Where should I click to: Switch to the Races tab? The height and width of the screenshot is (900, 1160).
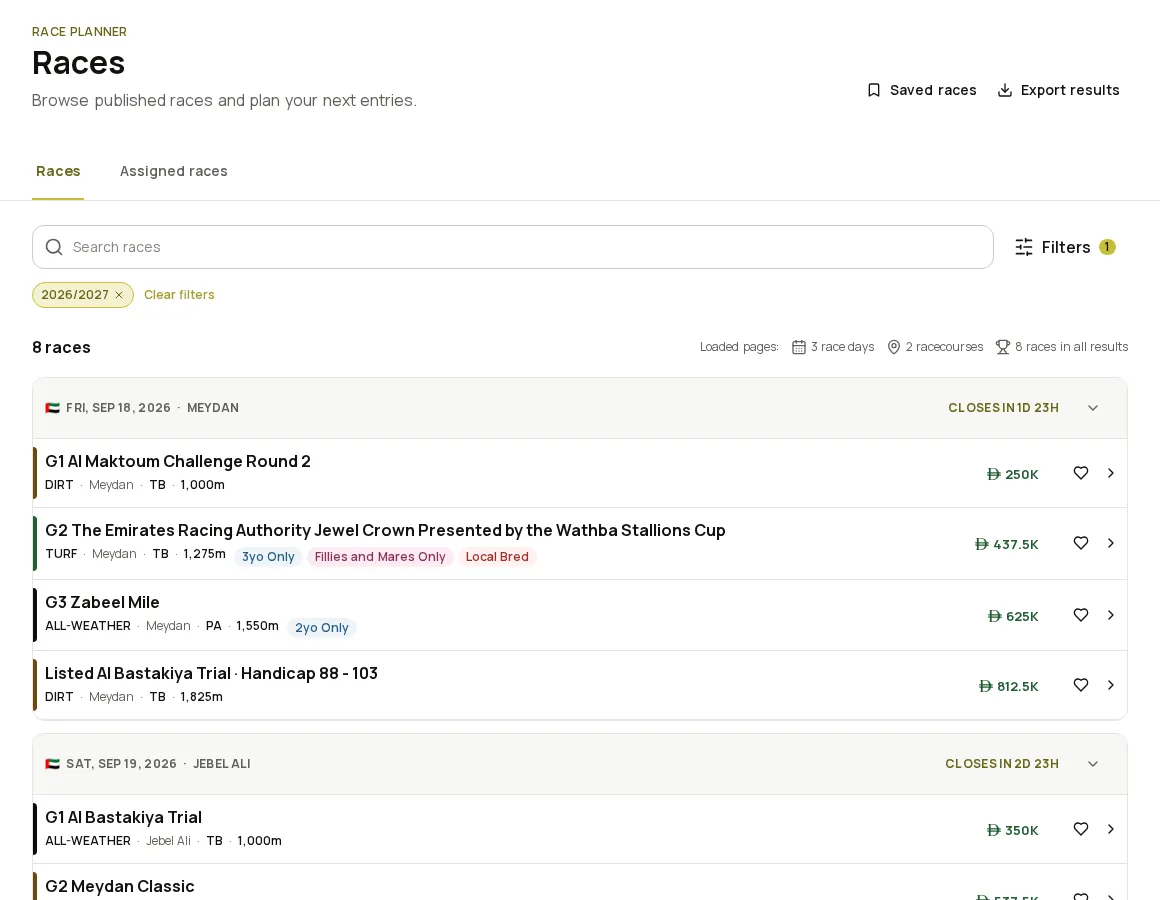point(58,172)
